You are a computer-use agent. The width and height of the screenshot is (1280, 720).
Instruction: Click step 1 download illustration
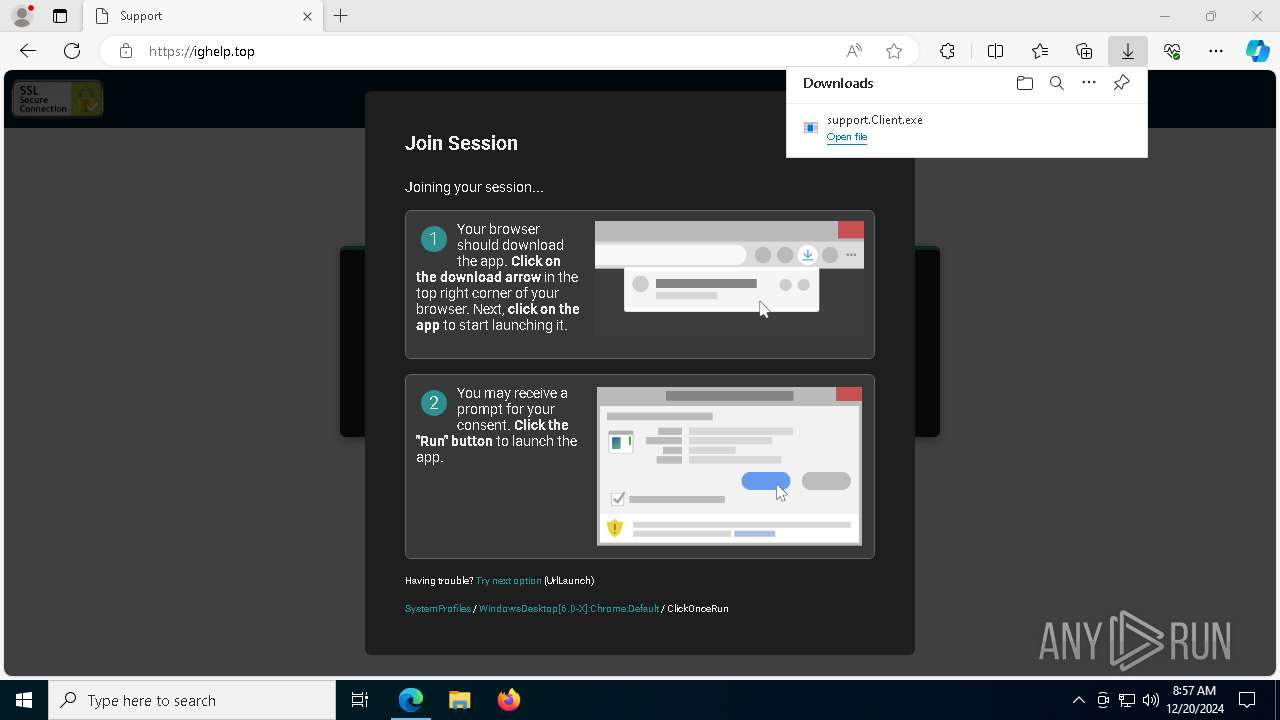coord(729,278)
